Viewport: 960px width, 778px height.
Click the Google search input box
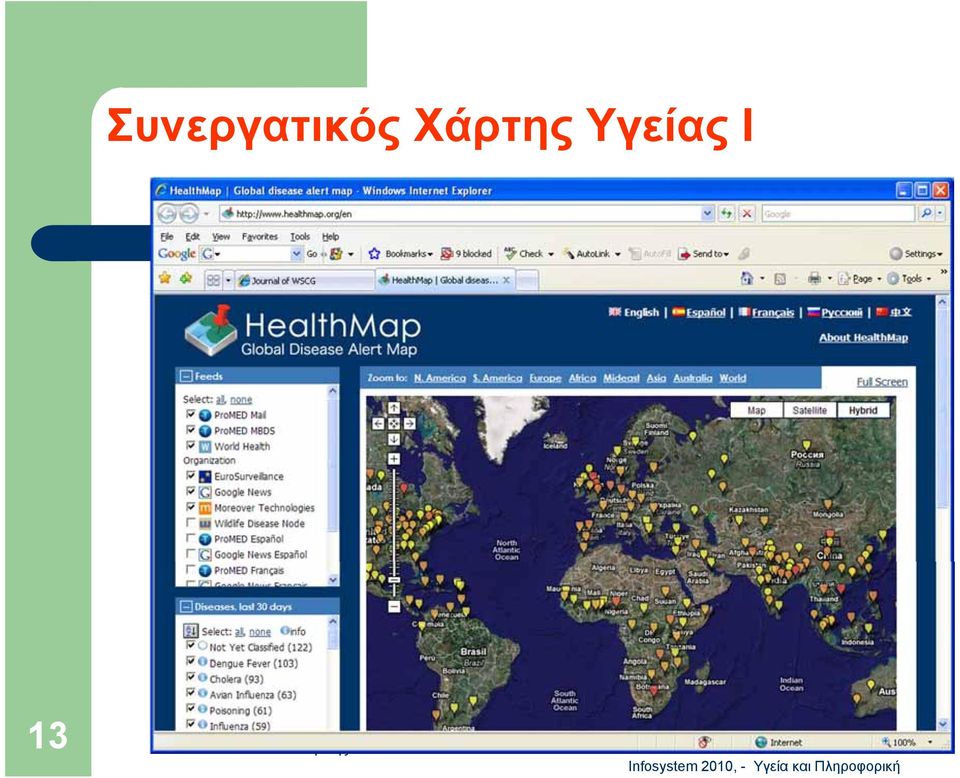click(x=838, y=214)
